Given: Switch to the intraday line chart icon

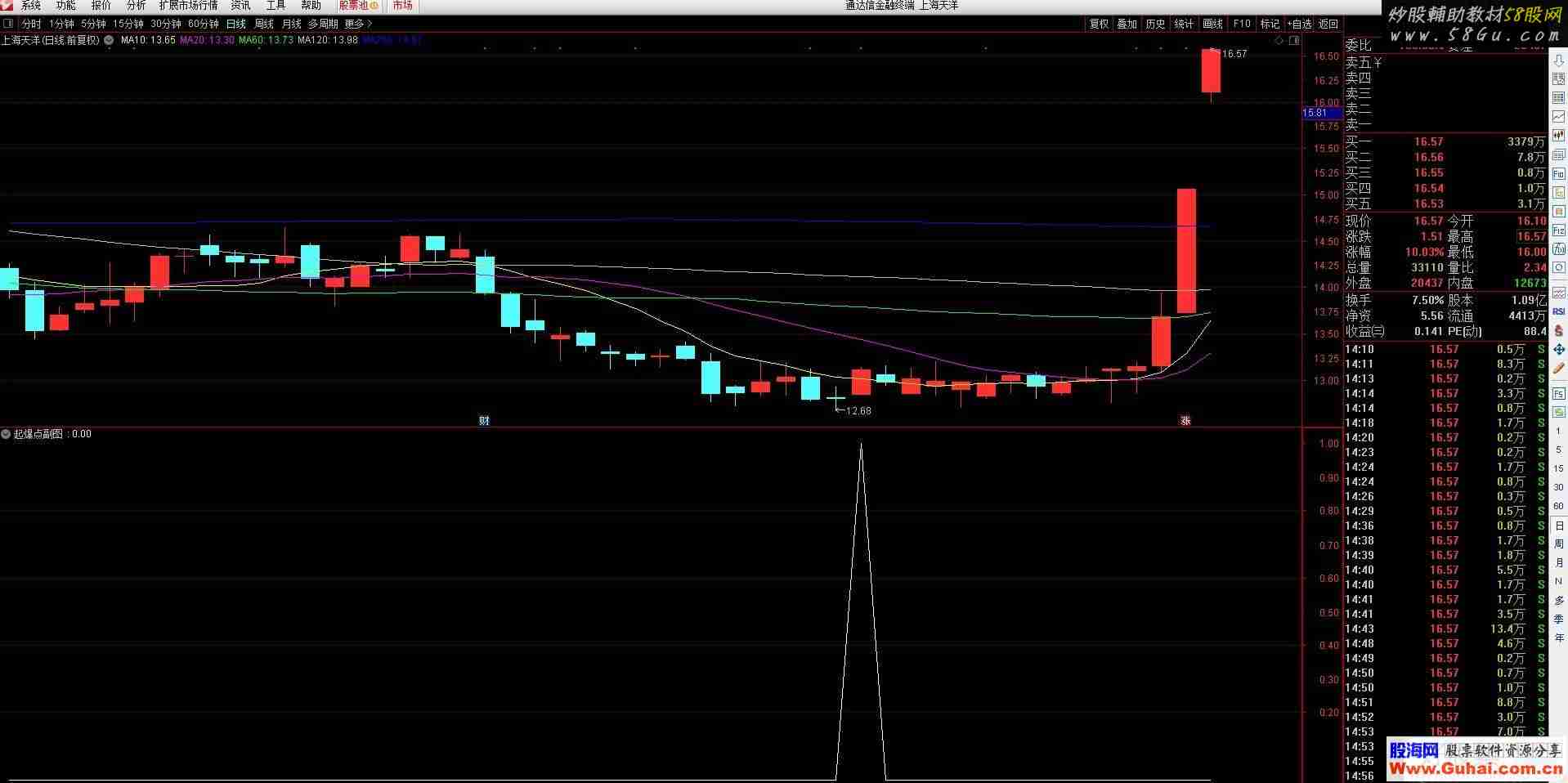Looking at the screenshot, I should pyautogui.click(x=1558, y=117).
